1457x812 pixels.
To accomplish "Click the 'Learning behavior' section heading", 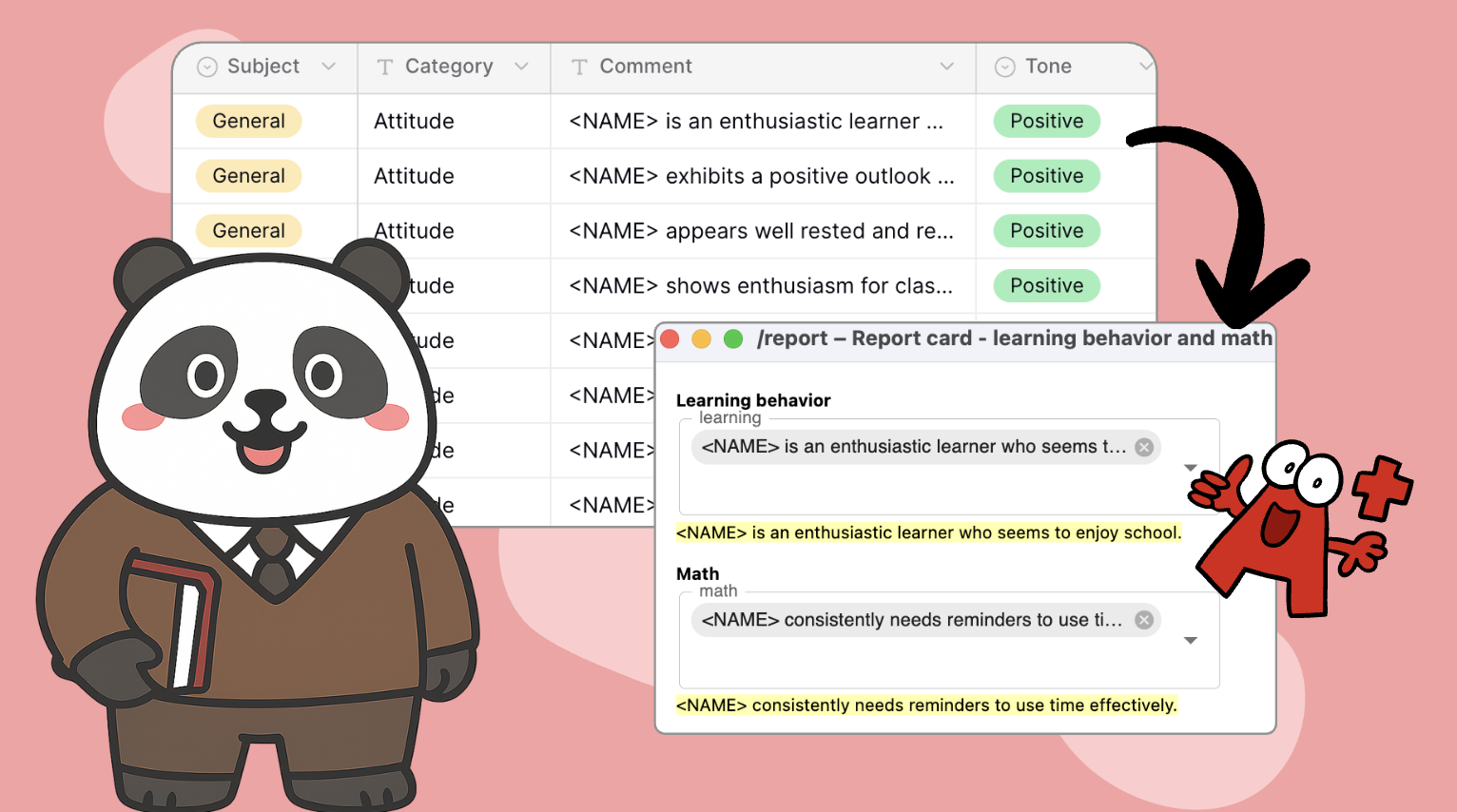I will pyautogui.click(x=753, y=400).
